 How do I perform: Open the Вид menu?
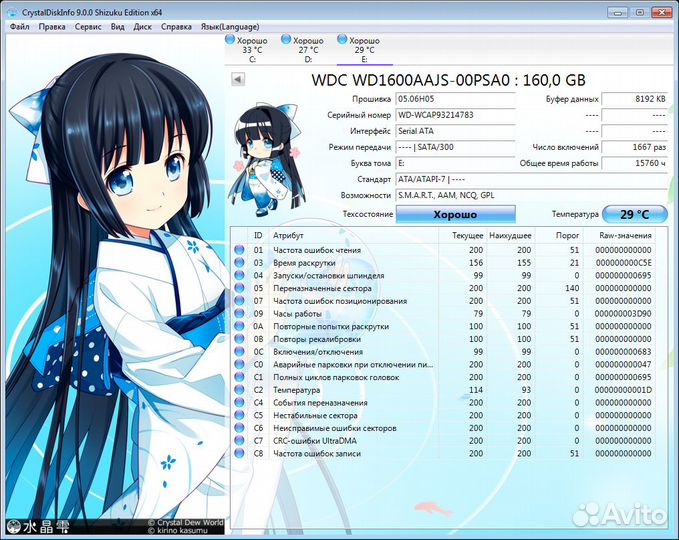[x=117, y=27]
